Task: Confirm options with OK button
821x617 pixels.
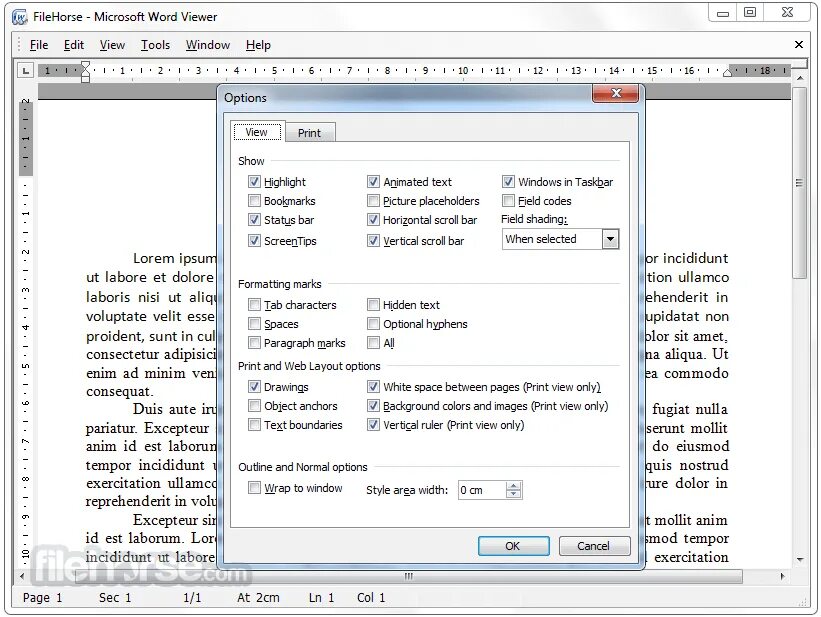Action: 514,546
